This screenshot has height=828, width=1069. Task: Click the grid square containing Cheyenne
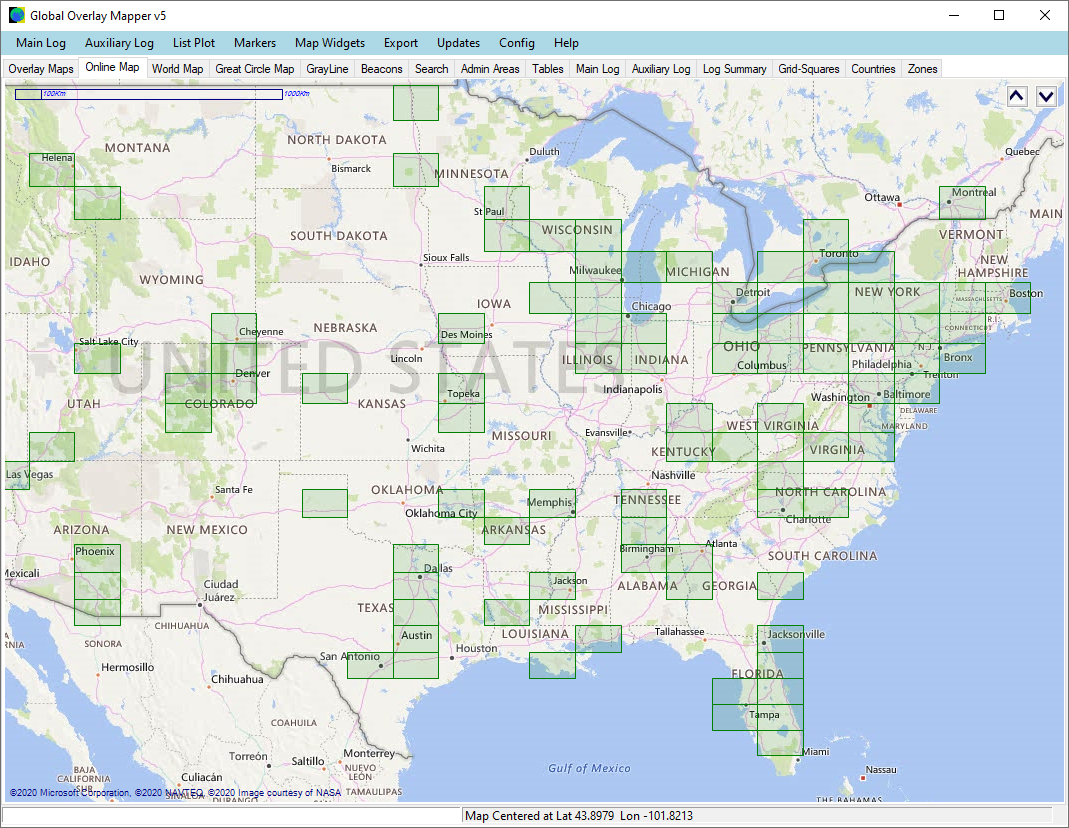(x=234, y=328)
